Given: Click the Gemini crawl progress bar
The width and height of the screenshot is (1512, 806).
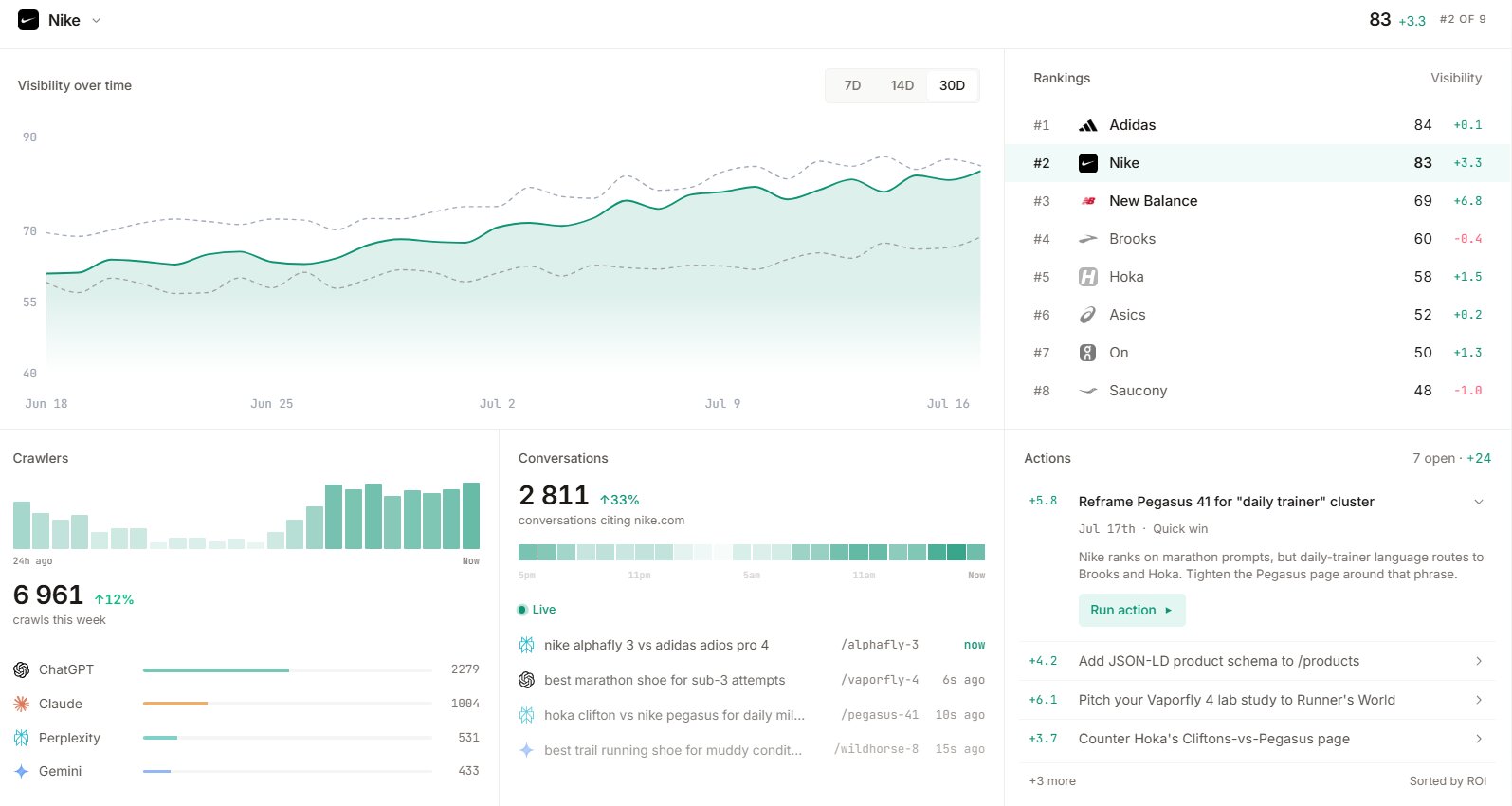Looking at the screenshot, I should (287, 772).
